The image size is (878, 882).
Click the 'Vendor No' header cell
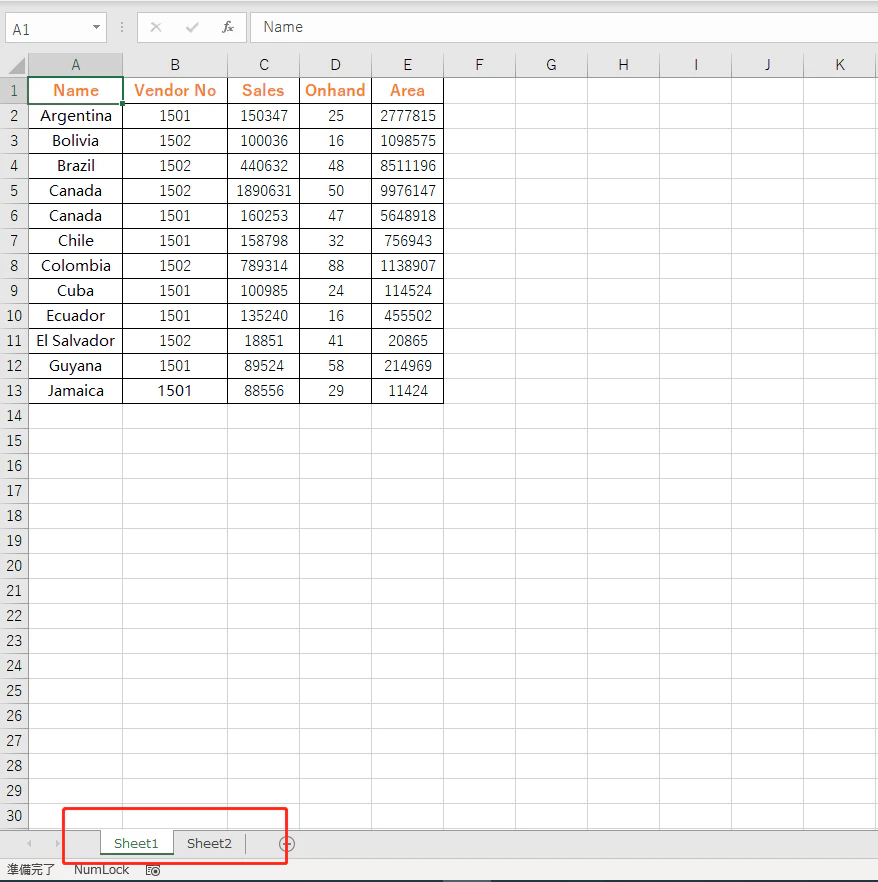click(175, 91)
